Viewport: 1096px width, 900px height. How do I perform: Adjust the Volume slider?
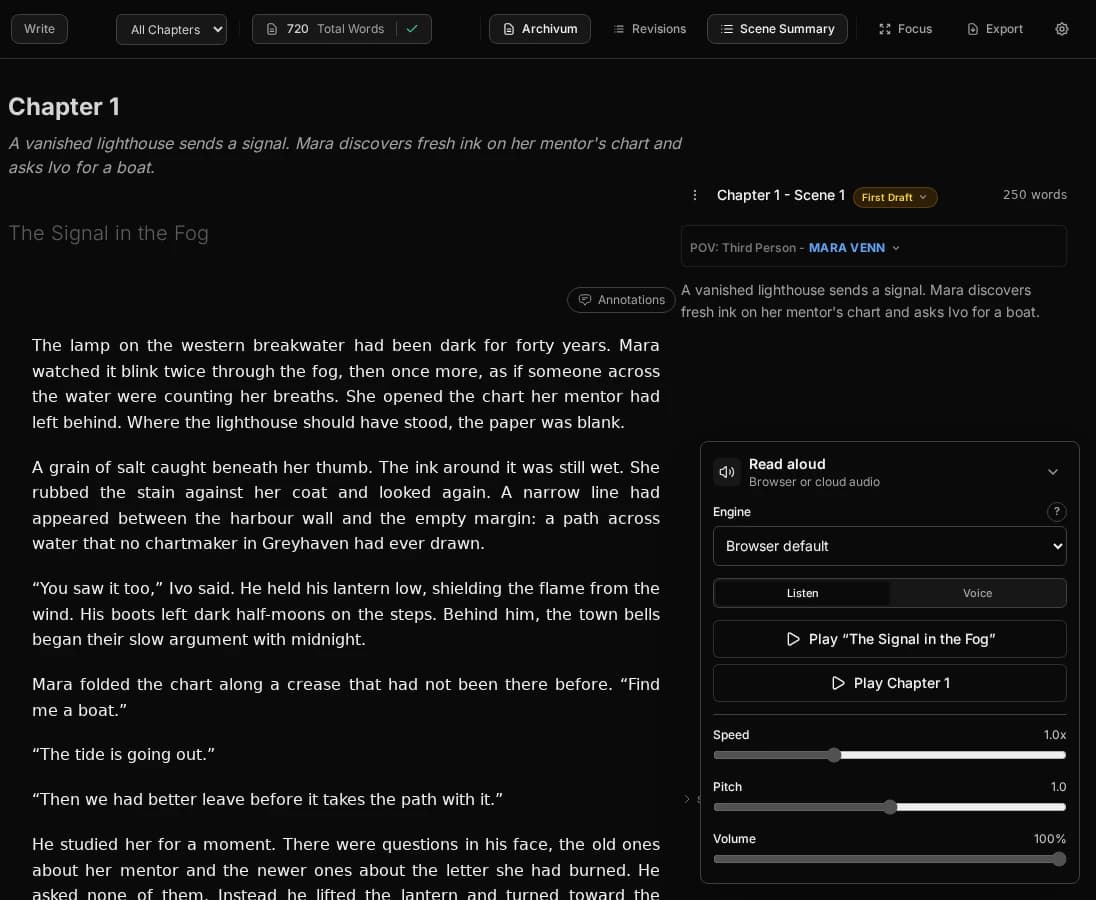[x=889, y=859]
